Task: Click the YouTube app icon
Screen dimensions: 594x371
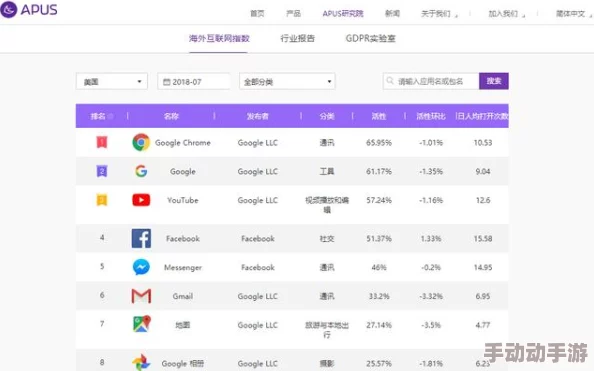Action: point(141,200)
